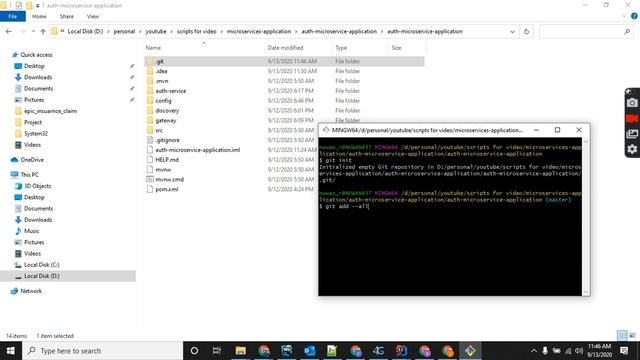Open the Windows Start menu
The width and height of the screenshot is (640, 360).
tap(11, 351)
